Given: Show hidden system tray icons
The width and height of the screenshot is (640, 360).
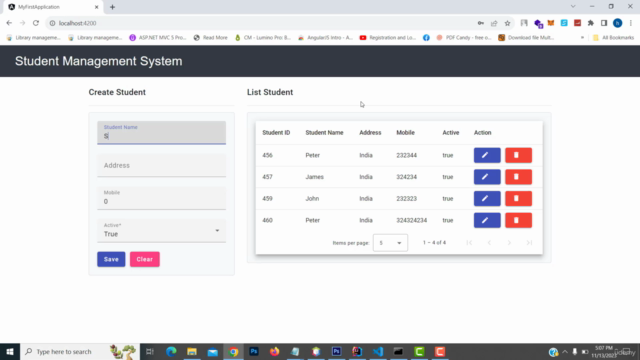Looking at the screenshot, I should point(565,351).
